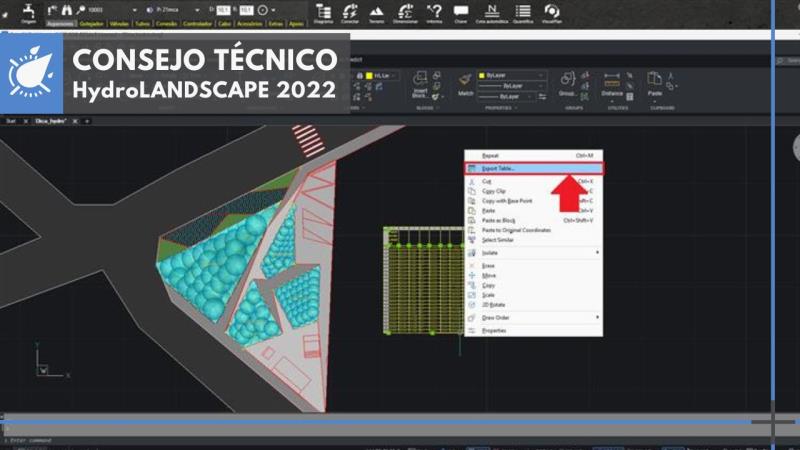The height and width of the screenshot is (450, 800).
Task: Expand the Paste options arrow
Action: tap(655, 102)
